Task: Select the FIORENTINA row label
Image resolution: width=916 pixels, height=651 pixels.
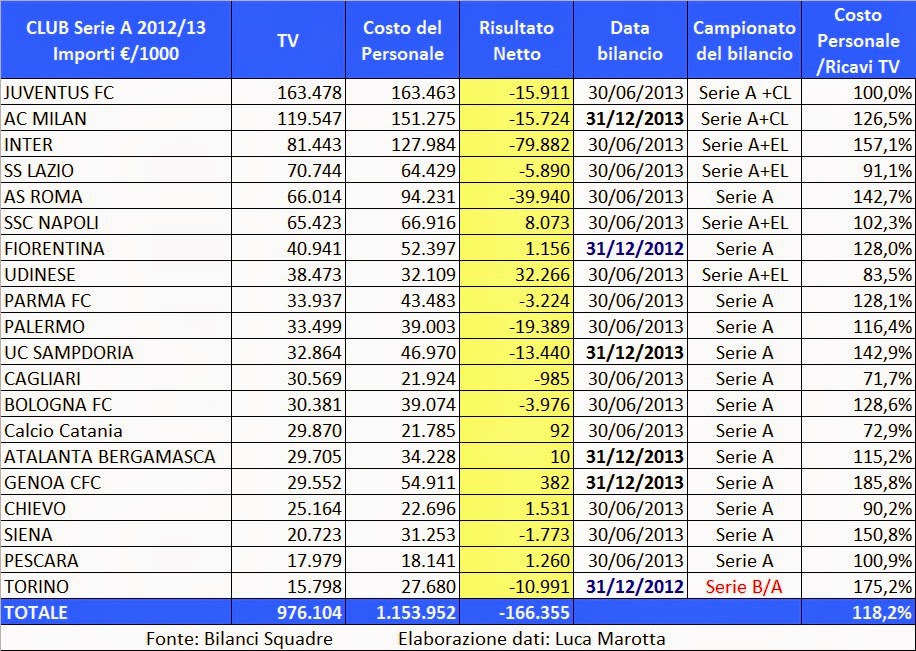Action: pos(54,248)
